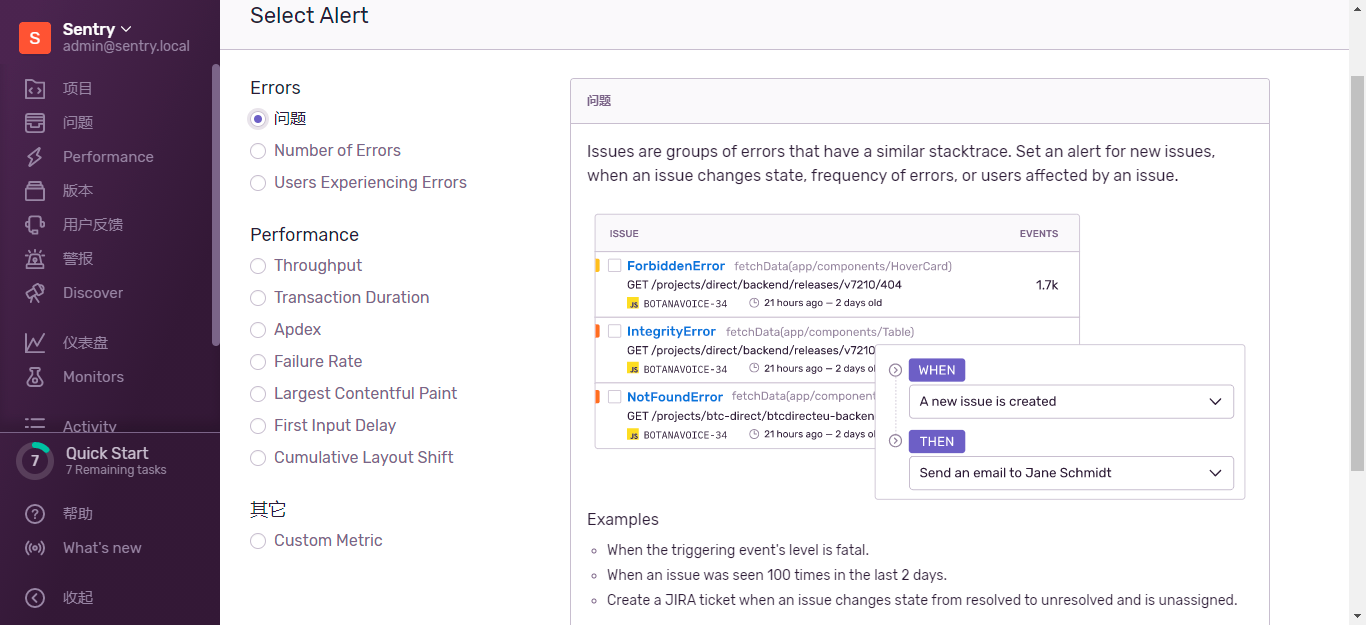Open the 'A new issue is created' dropdown
The width and height of the screenshot is (1366, 625).
pyautogui.click(x=1071, y=402)
